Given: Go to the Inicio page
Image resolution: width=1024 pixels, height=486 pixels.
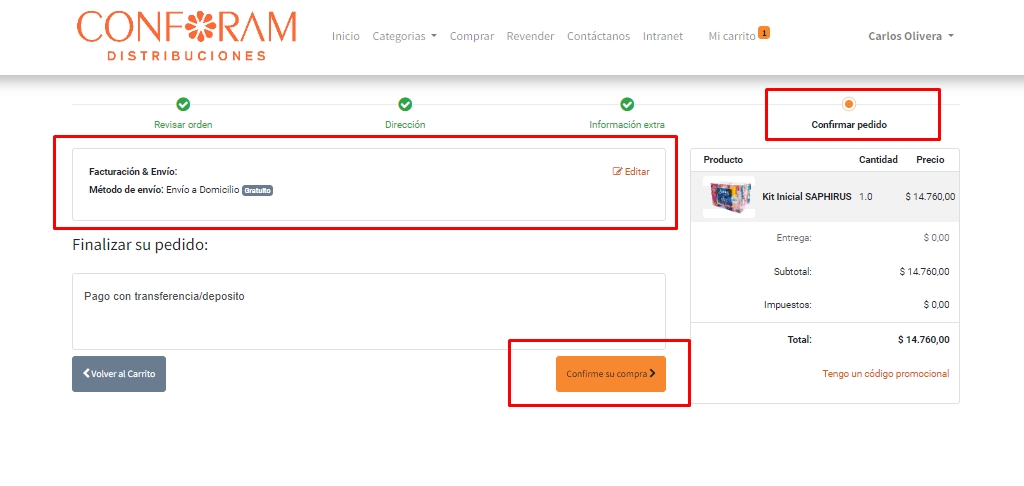Looking at the screenshot, I should pyautogui.click(x=345, y=36).
